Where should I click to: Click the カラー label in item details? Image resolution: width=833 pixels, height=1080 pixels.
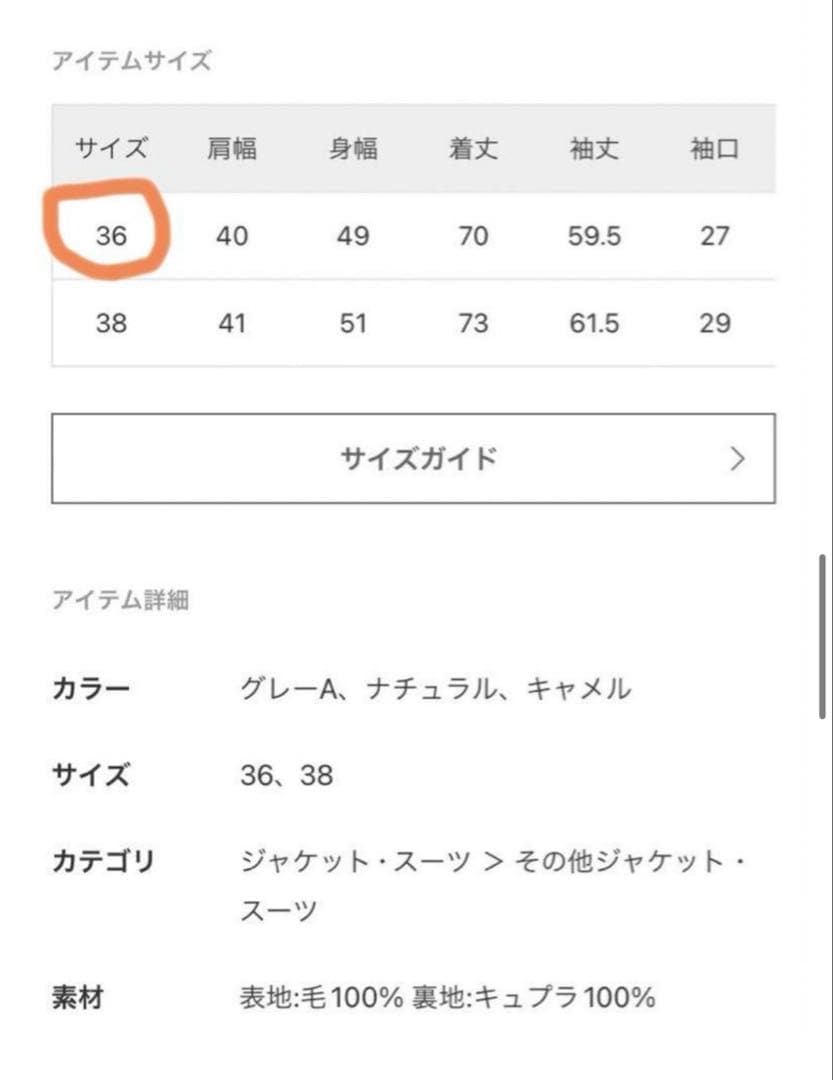(x=91, y=689)
